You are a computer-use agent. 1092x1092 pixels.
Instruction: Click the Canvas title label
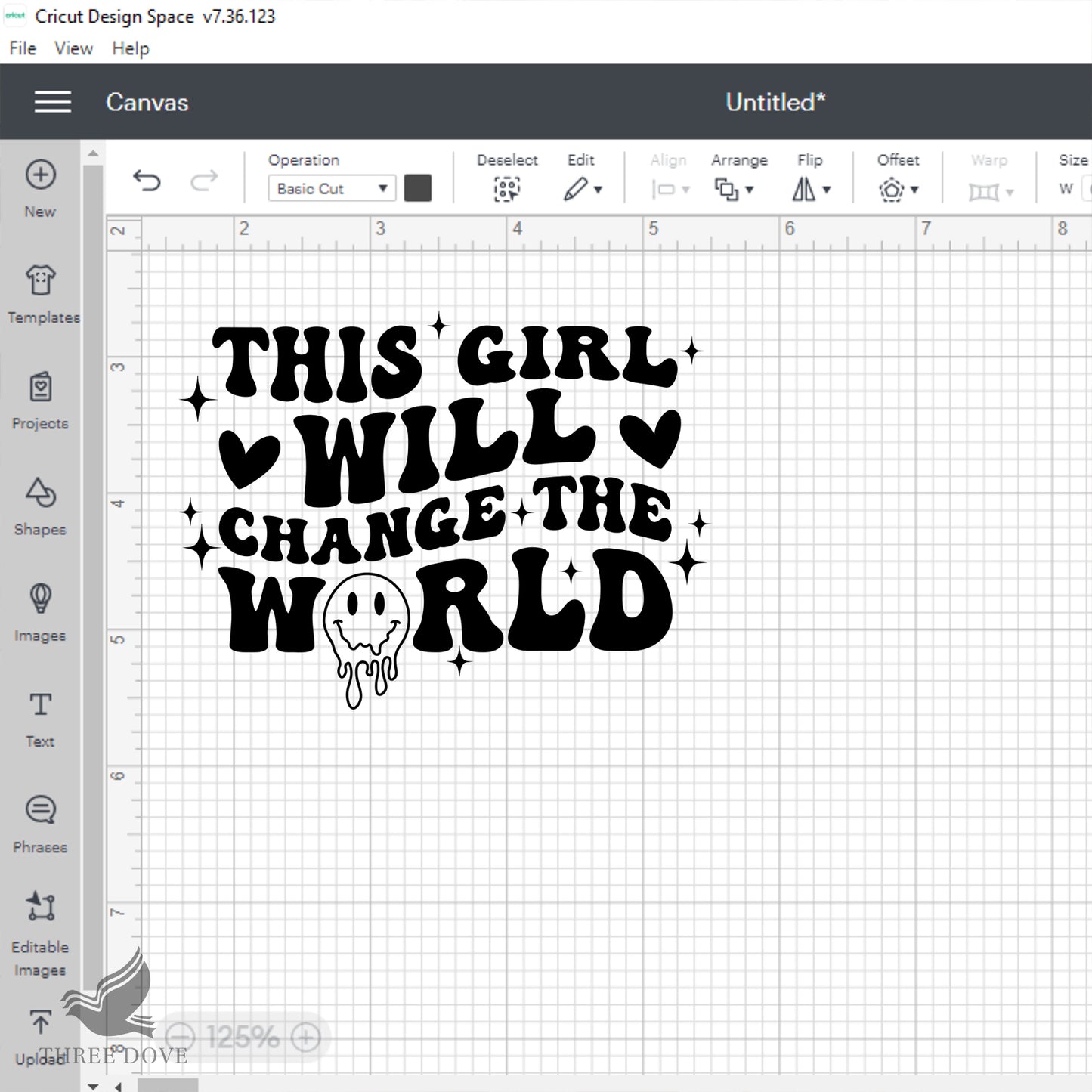[x=147, y=102]
